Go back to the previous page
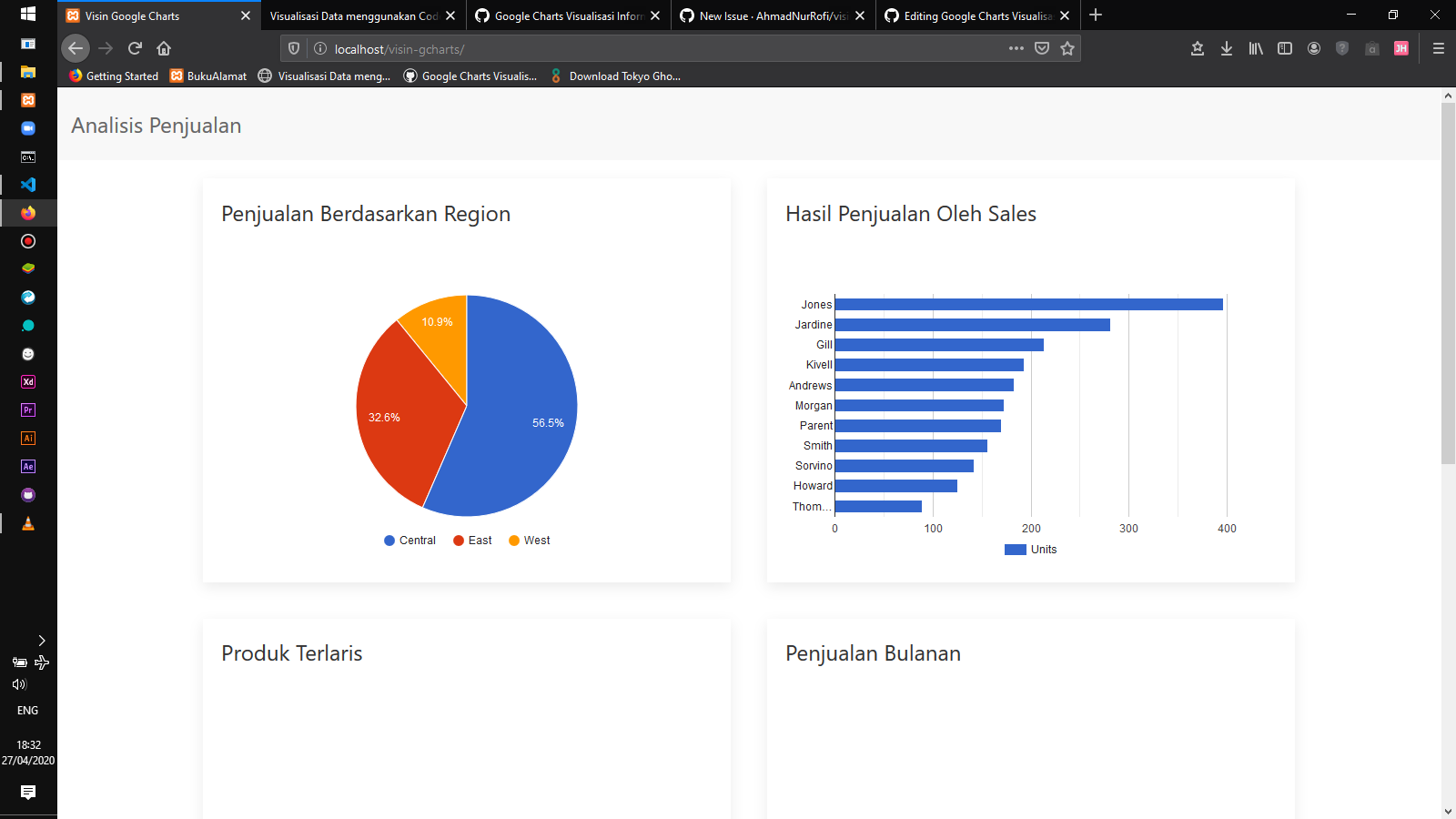 [x=76, y=48]
